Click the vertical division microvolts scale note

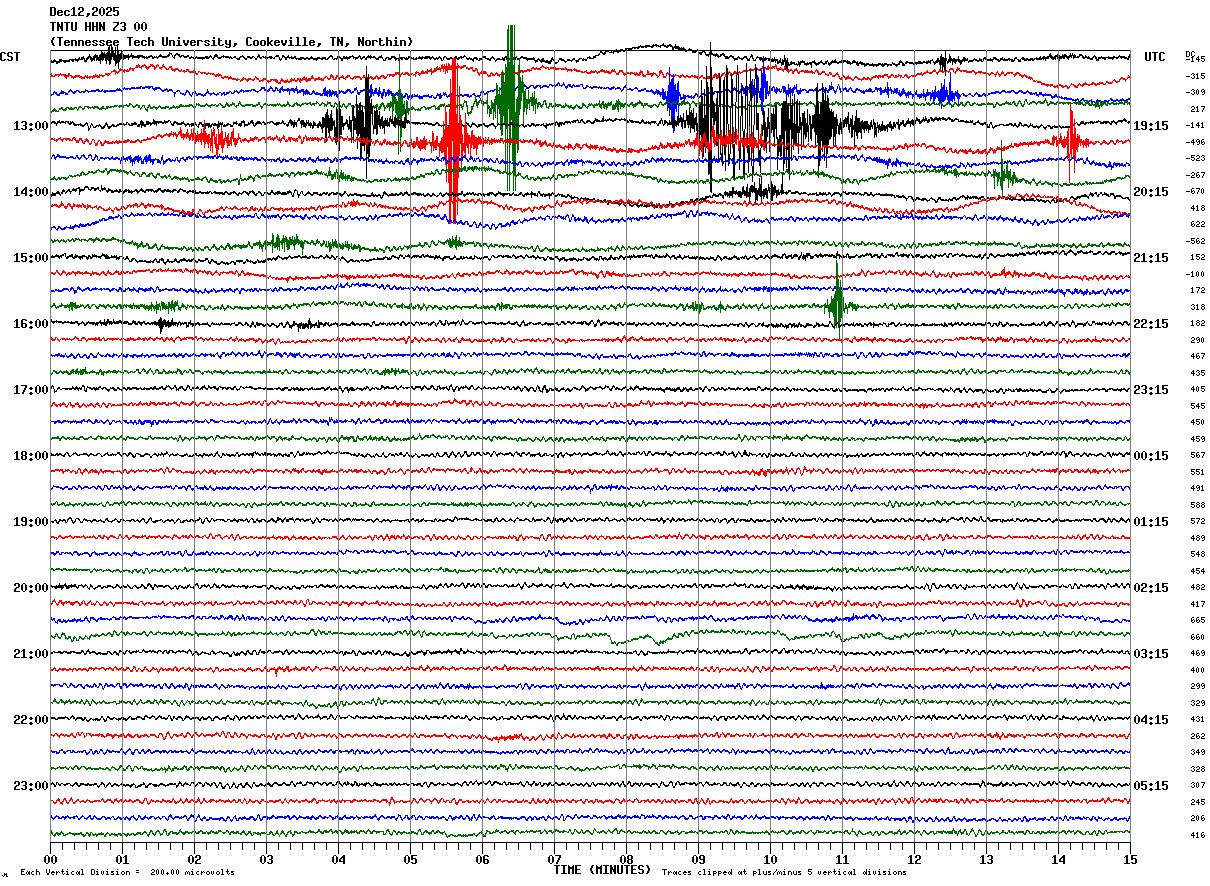(127, 873)
